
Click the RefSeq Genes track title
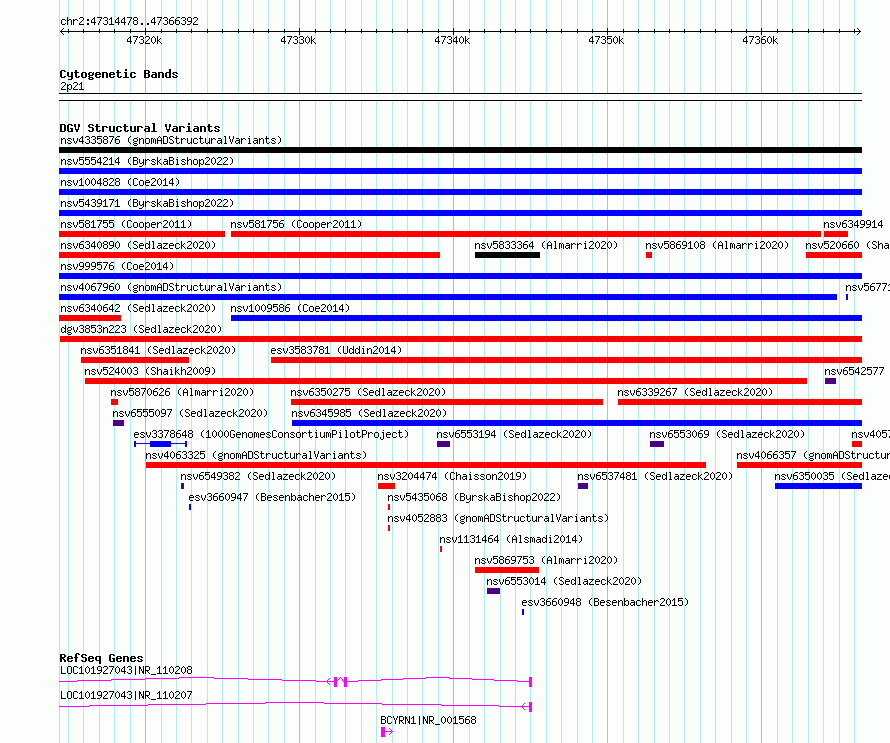tap(101, 658)
